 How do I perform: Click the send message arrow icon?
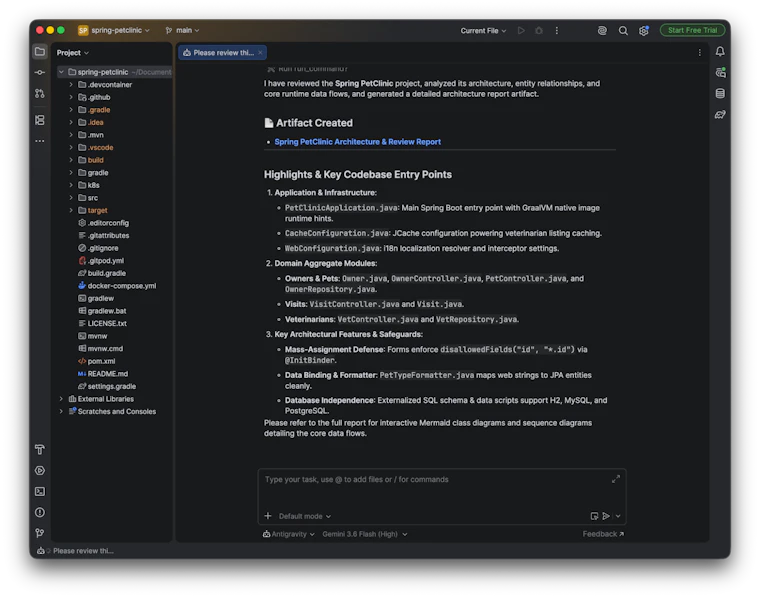(606, 516)
